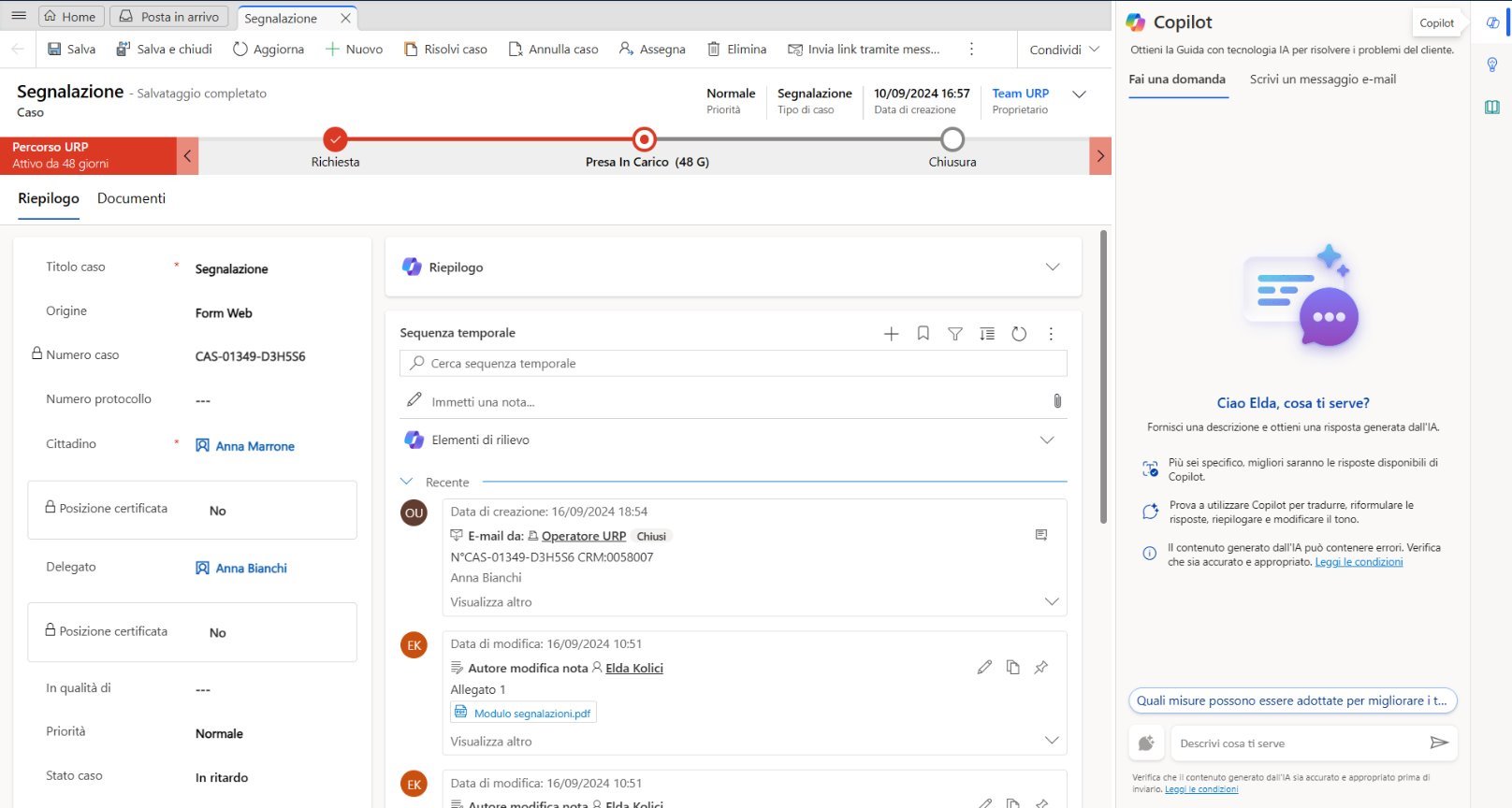Screen dimensions: 1512x808
Task: Collapse the Recente timeline group
Action: click(407, 482)
